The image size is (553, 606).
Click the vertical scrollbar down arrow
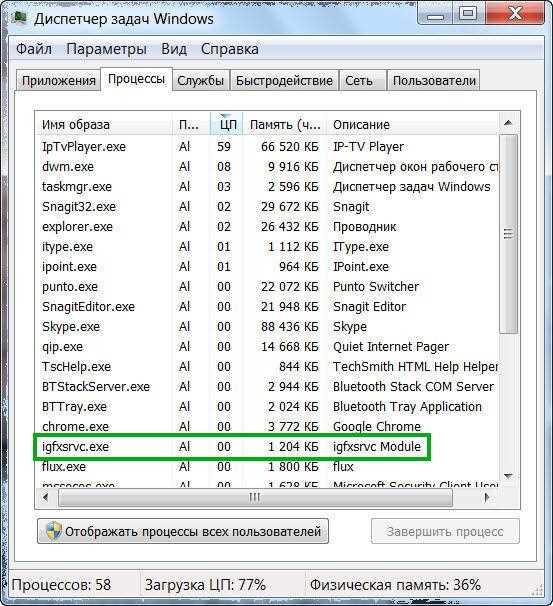click(x=508, y=476)
